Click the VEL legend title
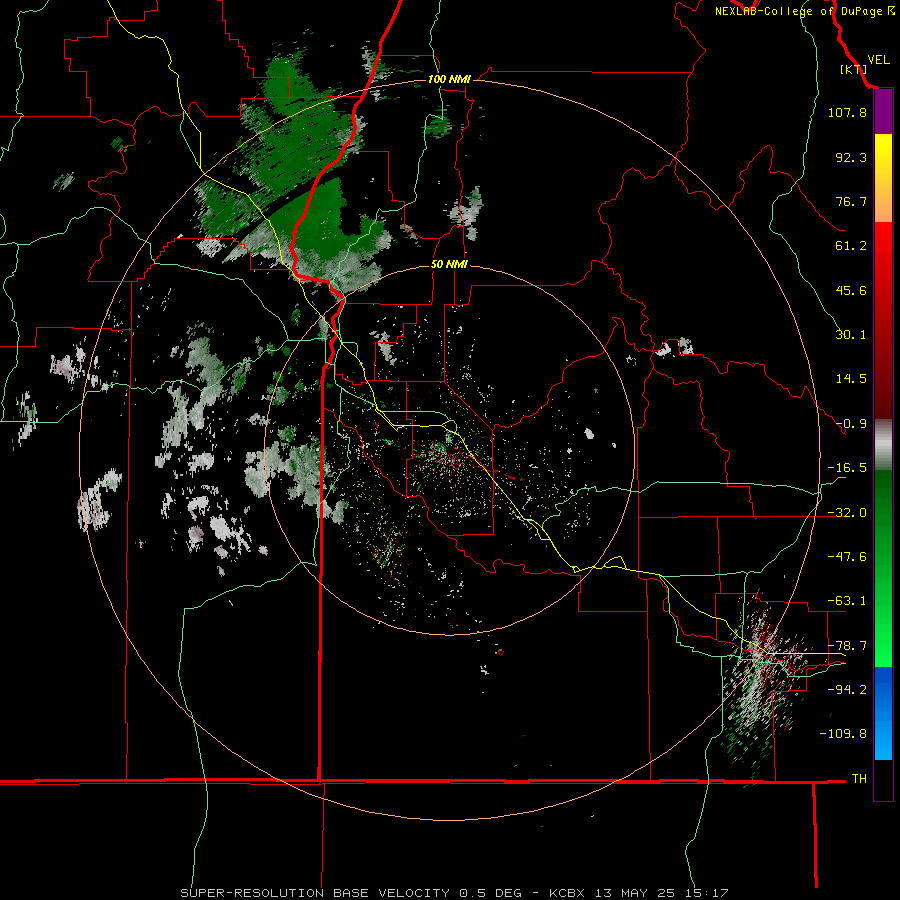Image resolution: width=900 pixels, height=900 pixels. click(x=878, y=60)
